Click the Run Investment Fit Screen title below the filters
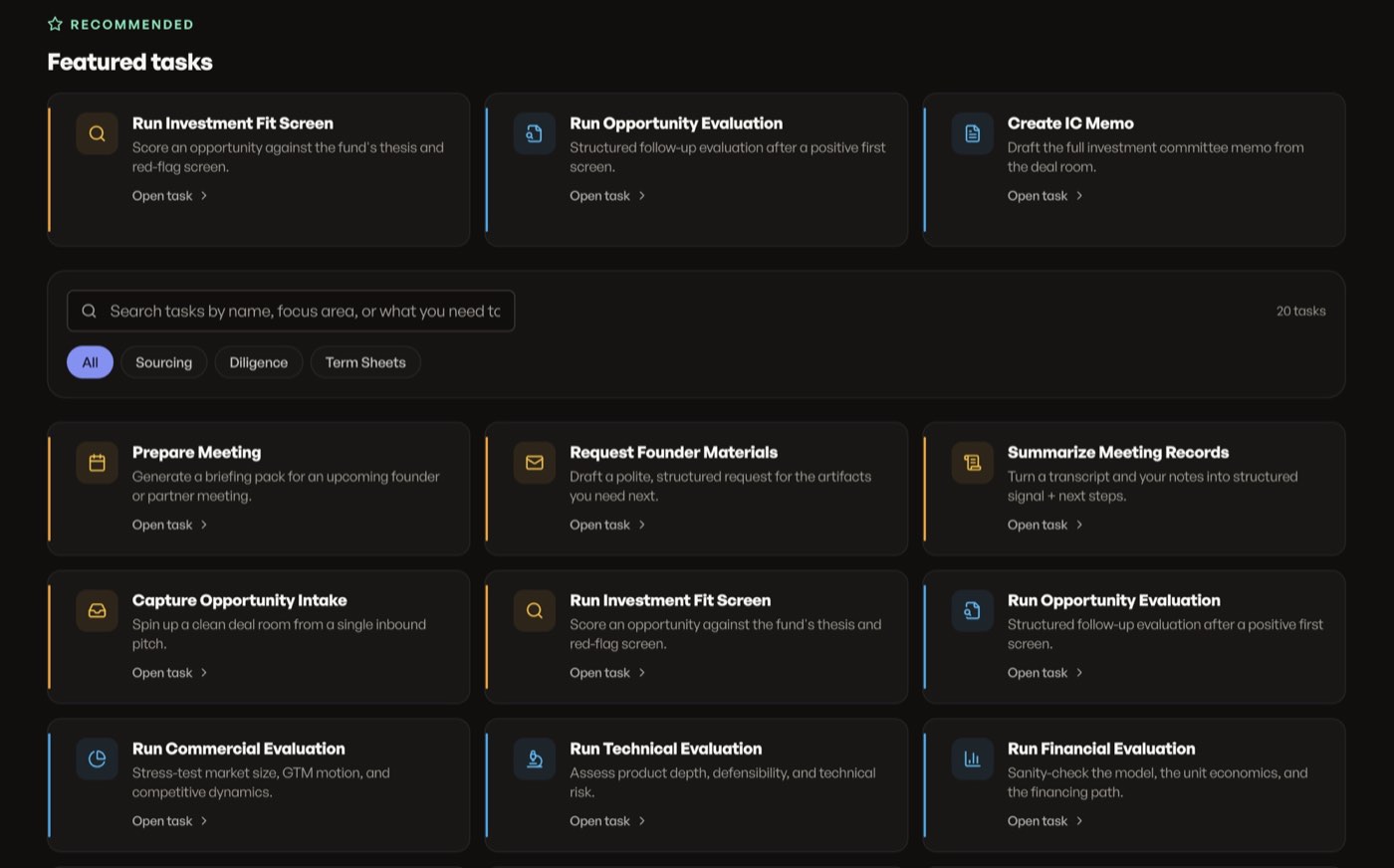 [x=670, y=600]
